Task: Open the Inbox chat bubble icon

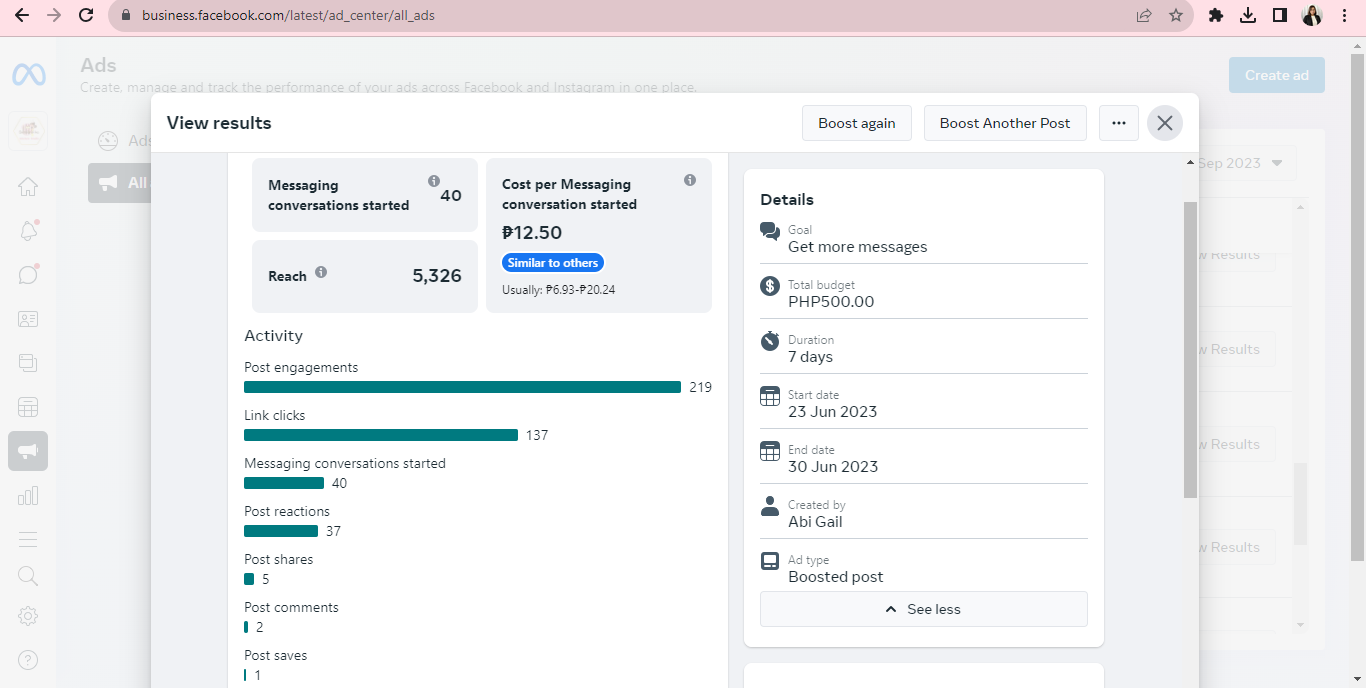Action: pyautogui.click(x=28, y=275)
